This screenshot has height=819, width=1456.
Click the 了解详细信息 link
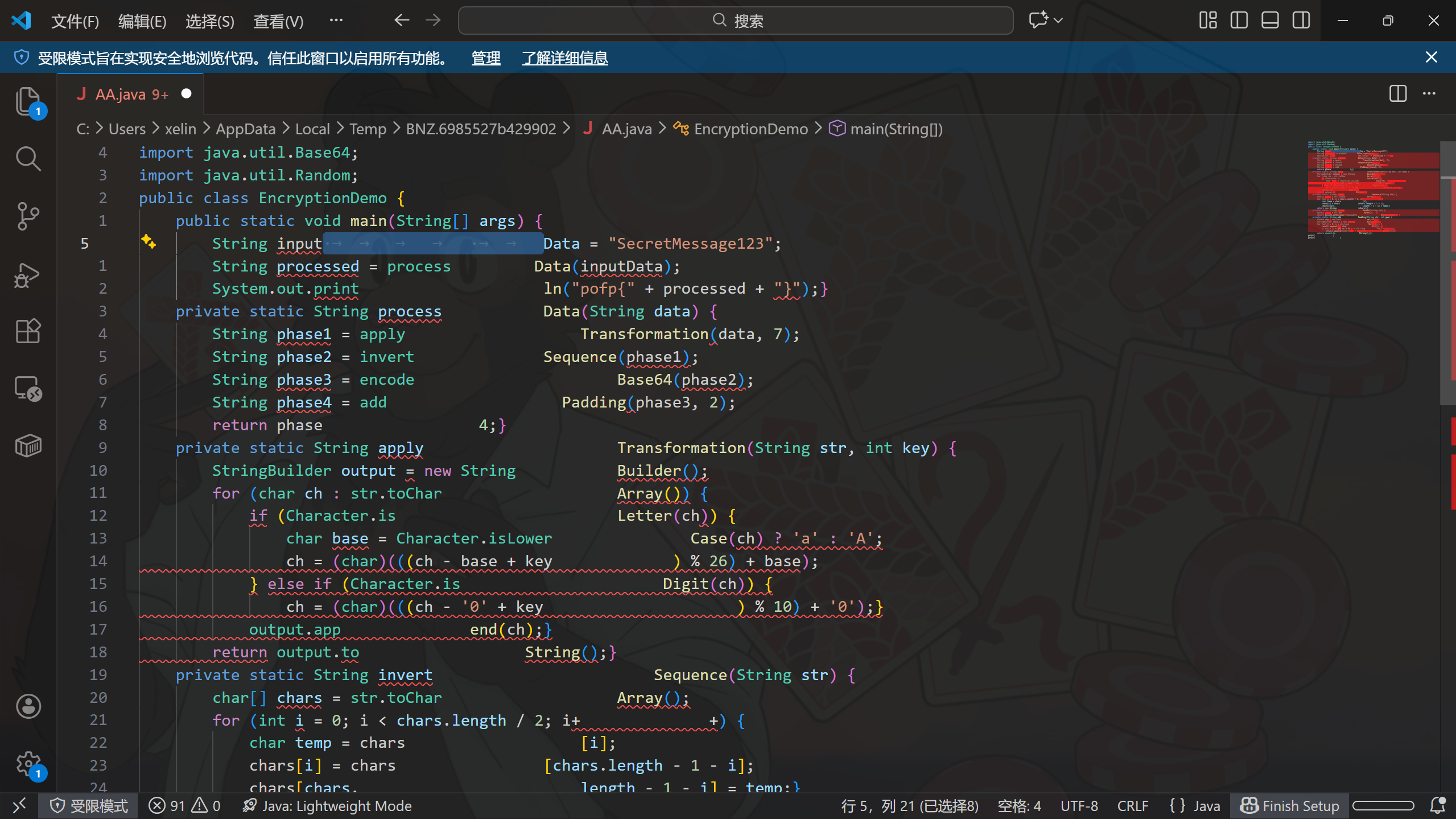pyautogui.click(x=565, y=57)
